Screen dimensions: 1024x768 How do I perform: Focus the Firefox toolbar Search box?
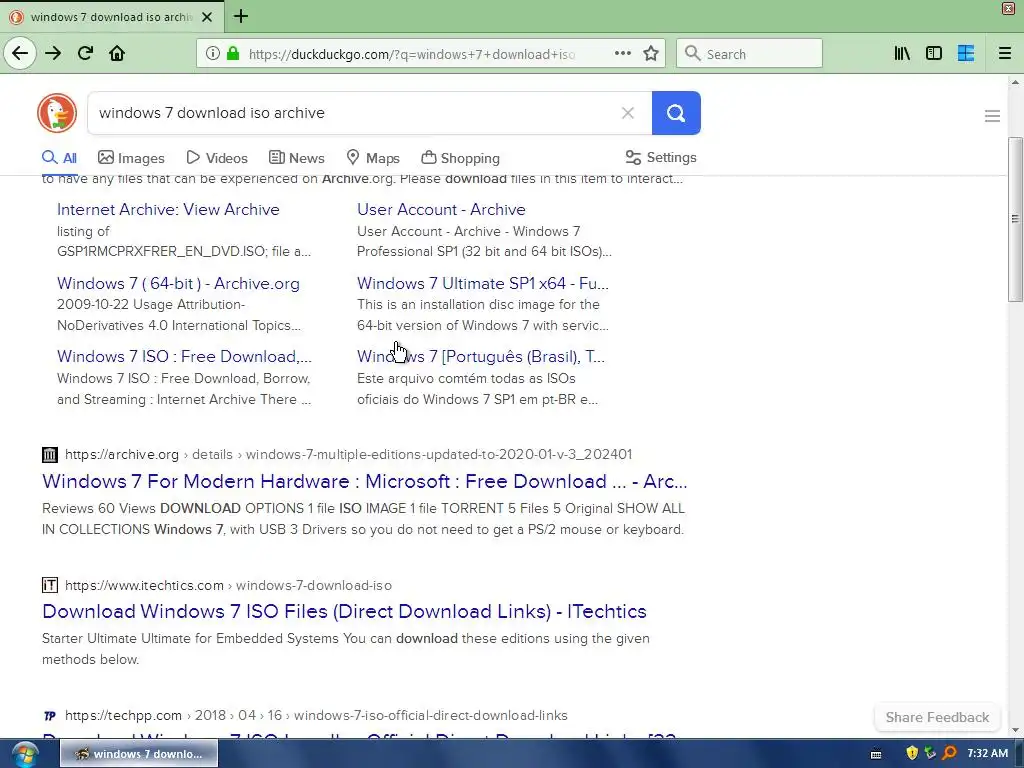749,54
